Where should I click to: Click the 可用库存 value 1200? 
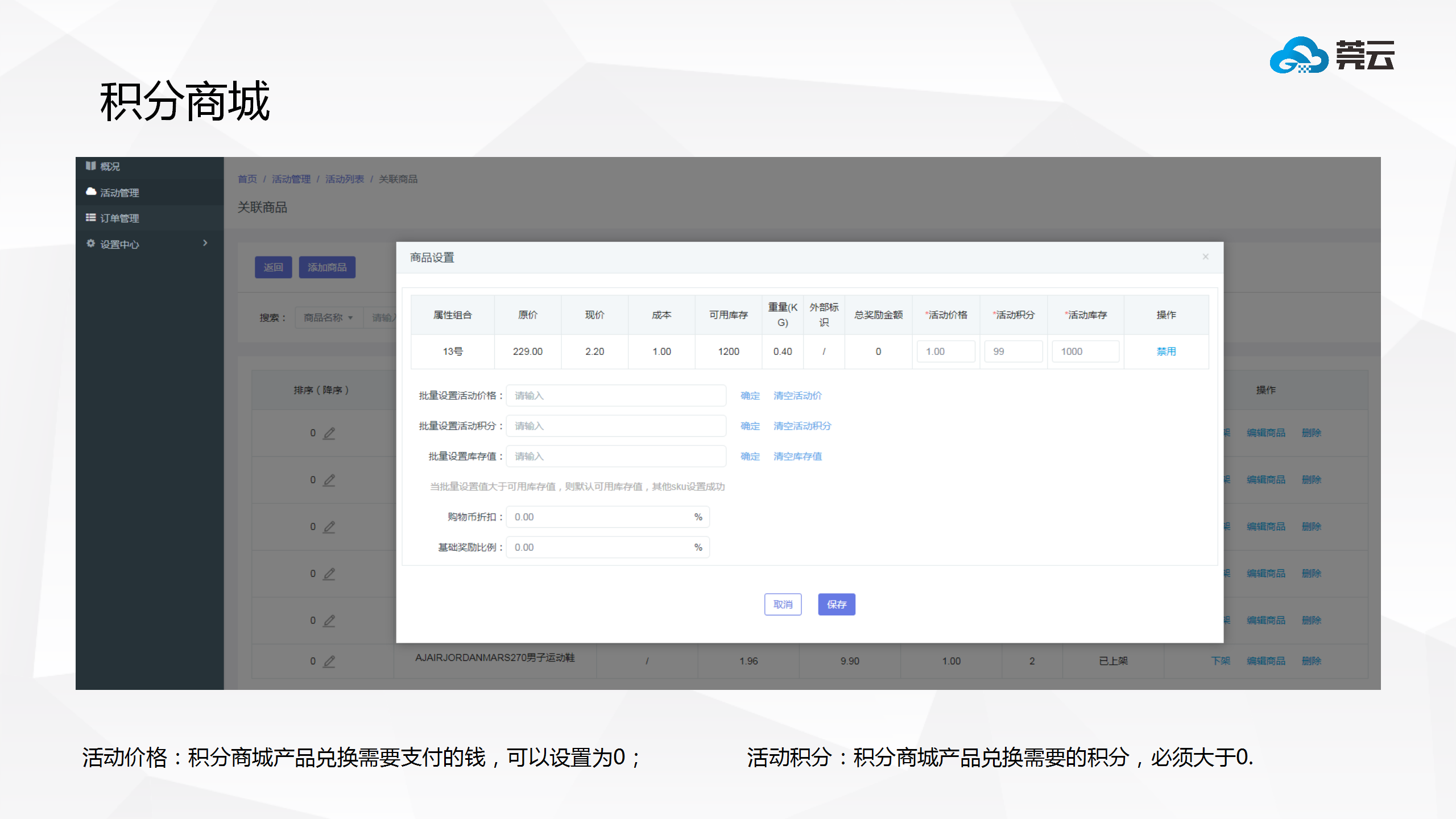coord(729,351)
